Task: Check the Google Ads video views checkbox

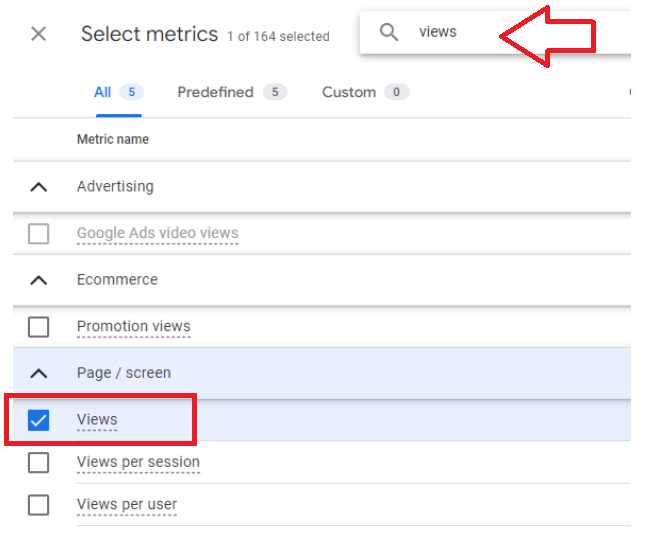Action: click(39, 233)
